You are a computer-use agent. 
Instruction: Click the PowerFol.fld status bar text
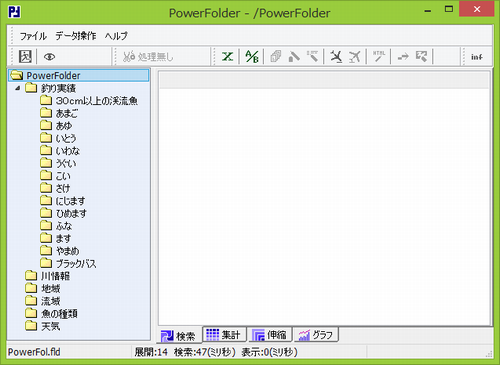(x=34, y=352)
